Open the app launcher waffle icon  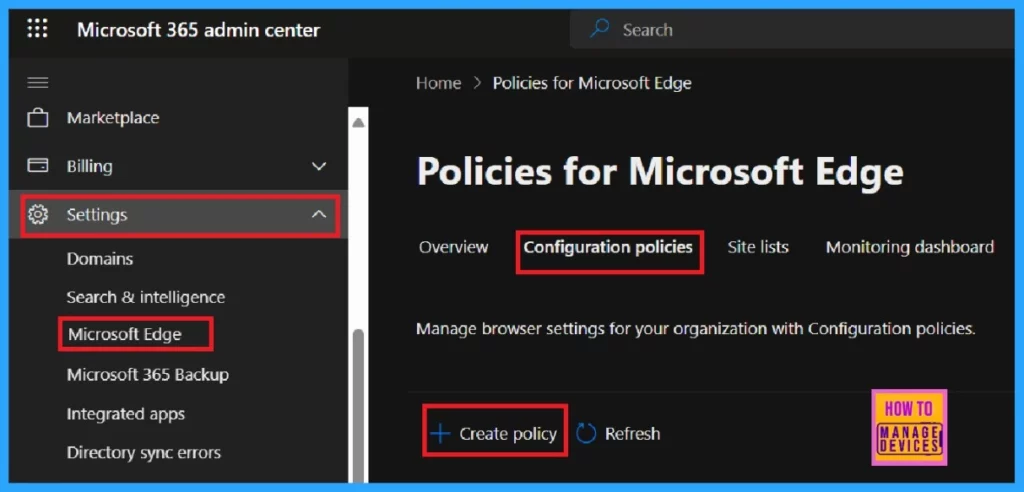point(37,29)
